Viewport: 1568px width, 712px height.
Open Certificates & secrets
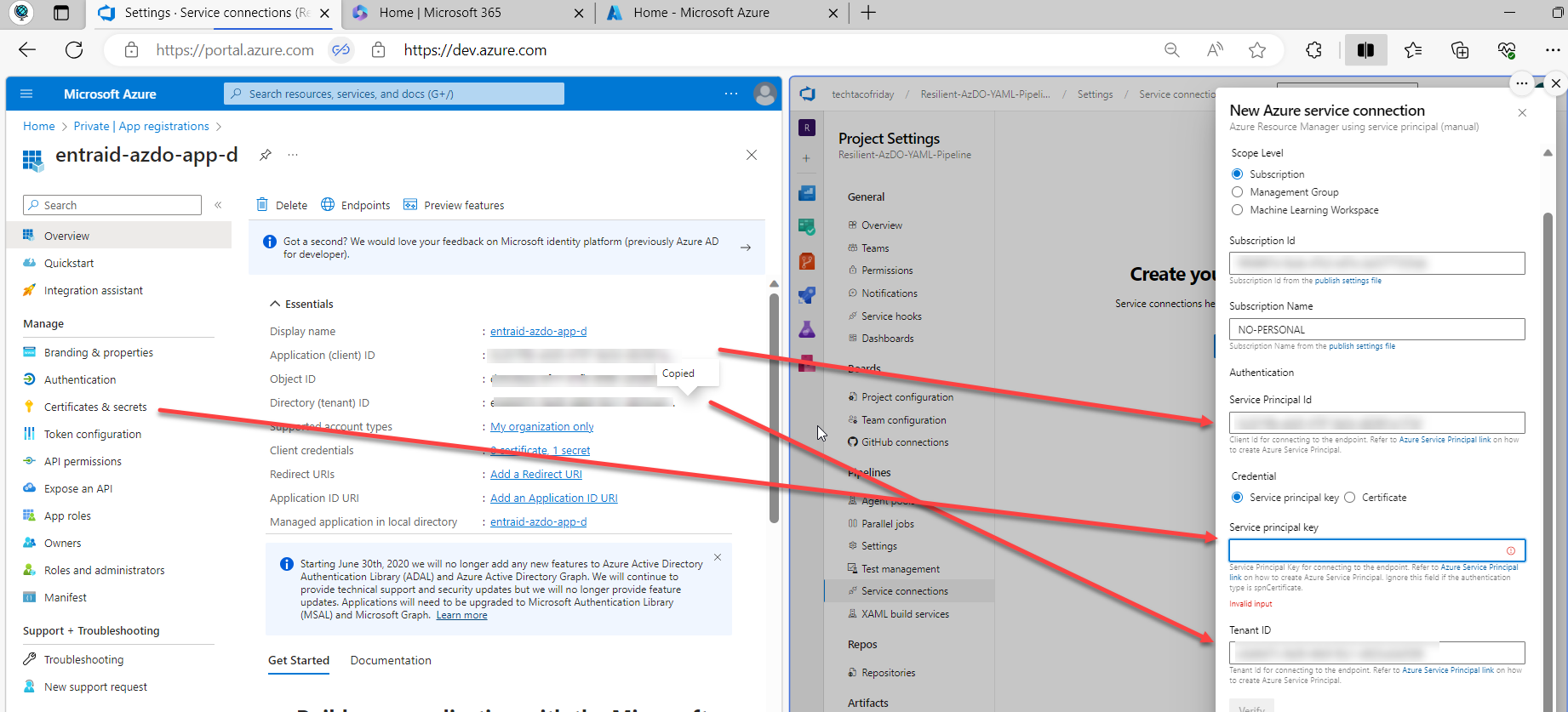click(95, 407)
